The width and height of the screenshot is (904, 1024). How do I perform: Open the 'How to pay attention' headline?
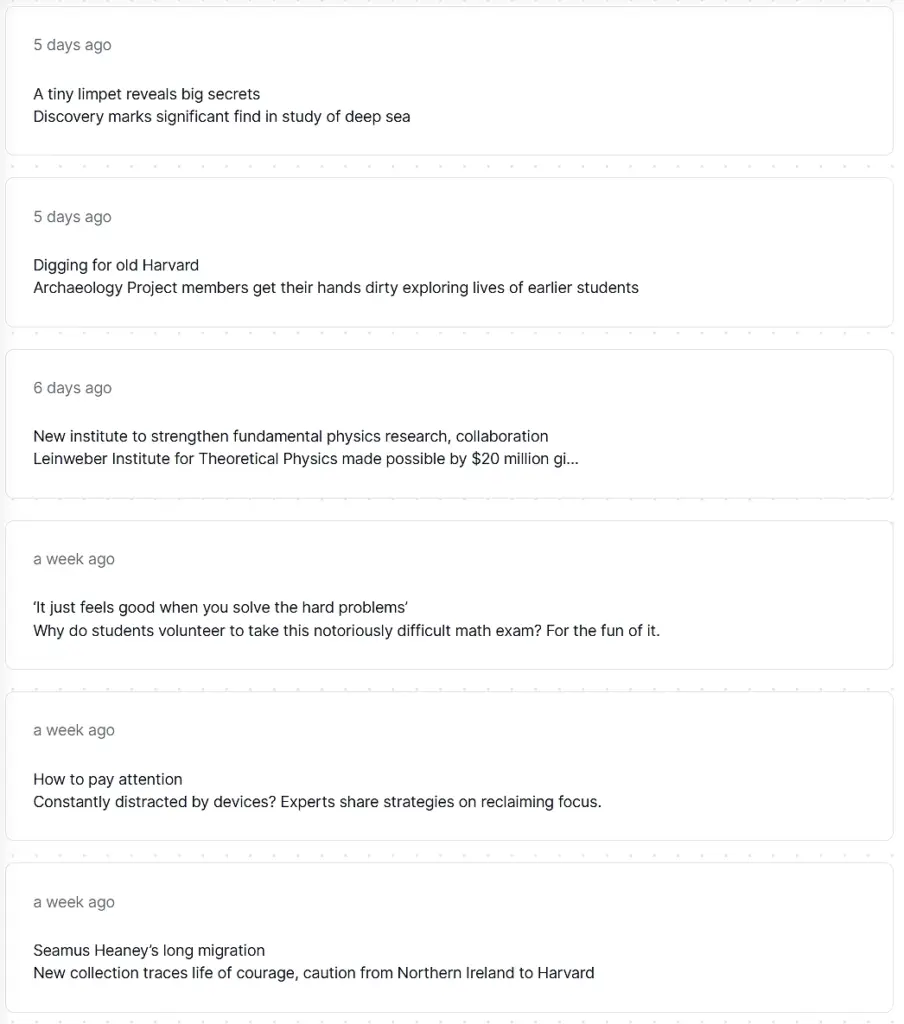pos(108,779)
